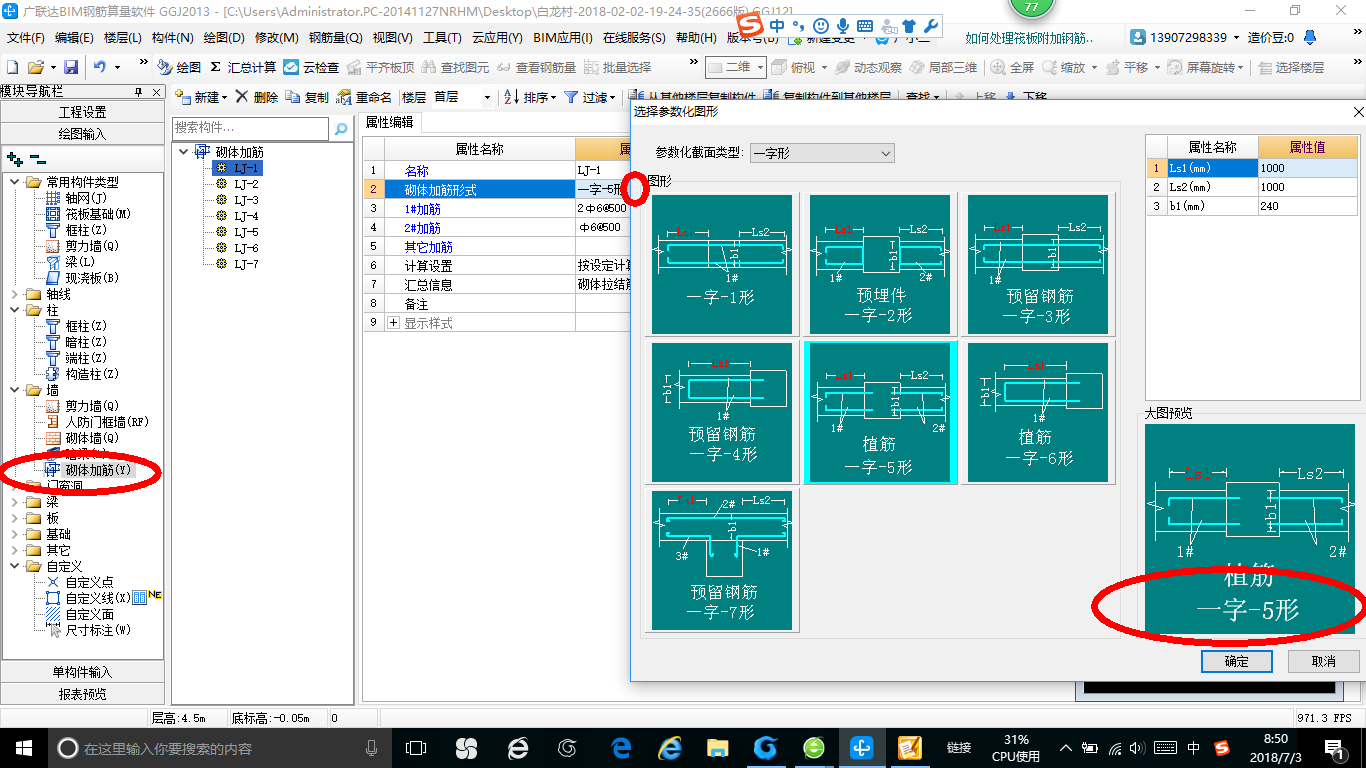
Task: Confirm with 确定 button in dialog
Action: pos(1236,661)
